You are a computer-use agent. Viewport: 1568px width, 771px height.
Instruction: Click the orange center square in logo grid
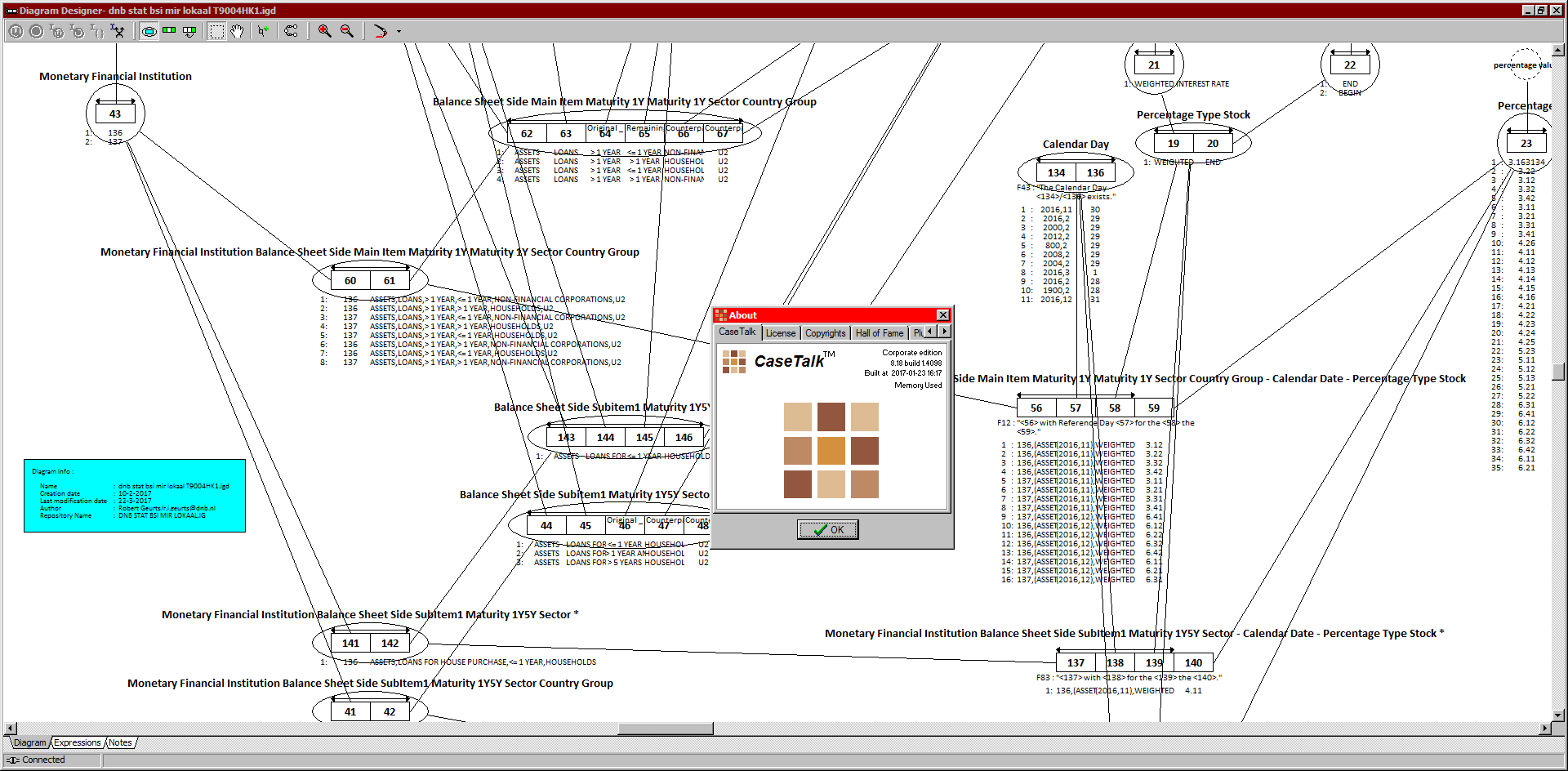(x=831, y=451)
